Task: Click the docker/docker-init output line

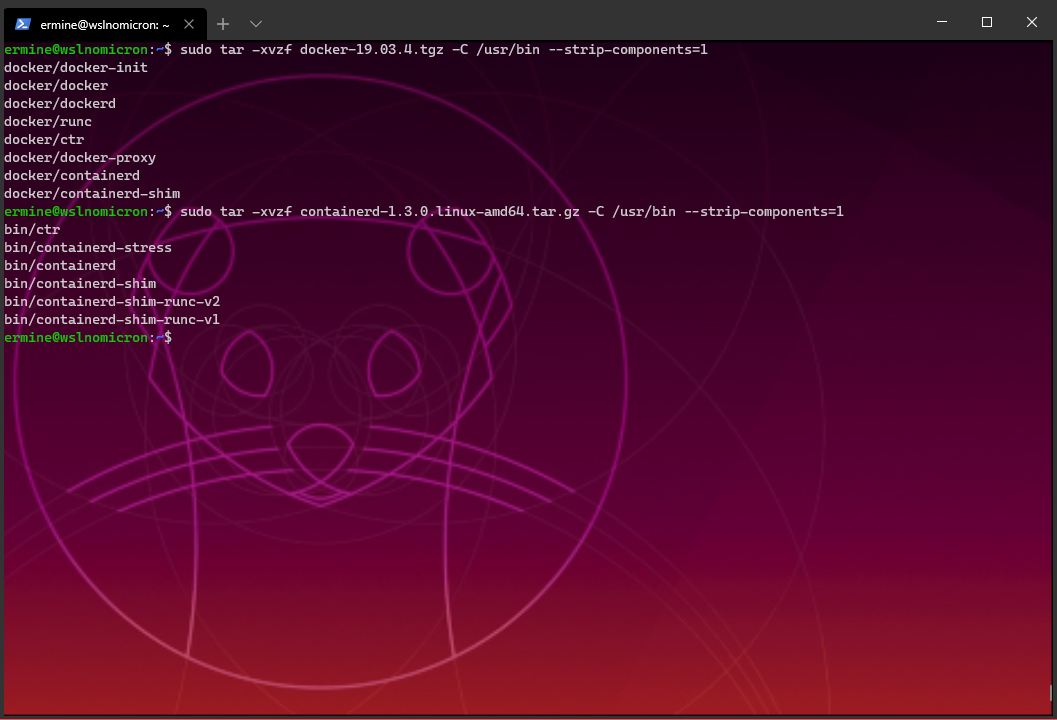Action: [75, 67]
